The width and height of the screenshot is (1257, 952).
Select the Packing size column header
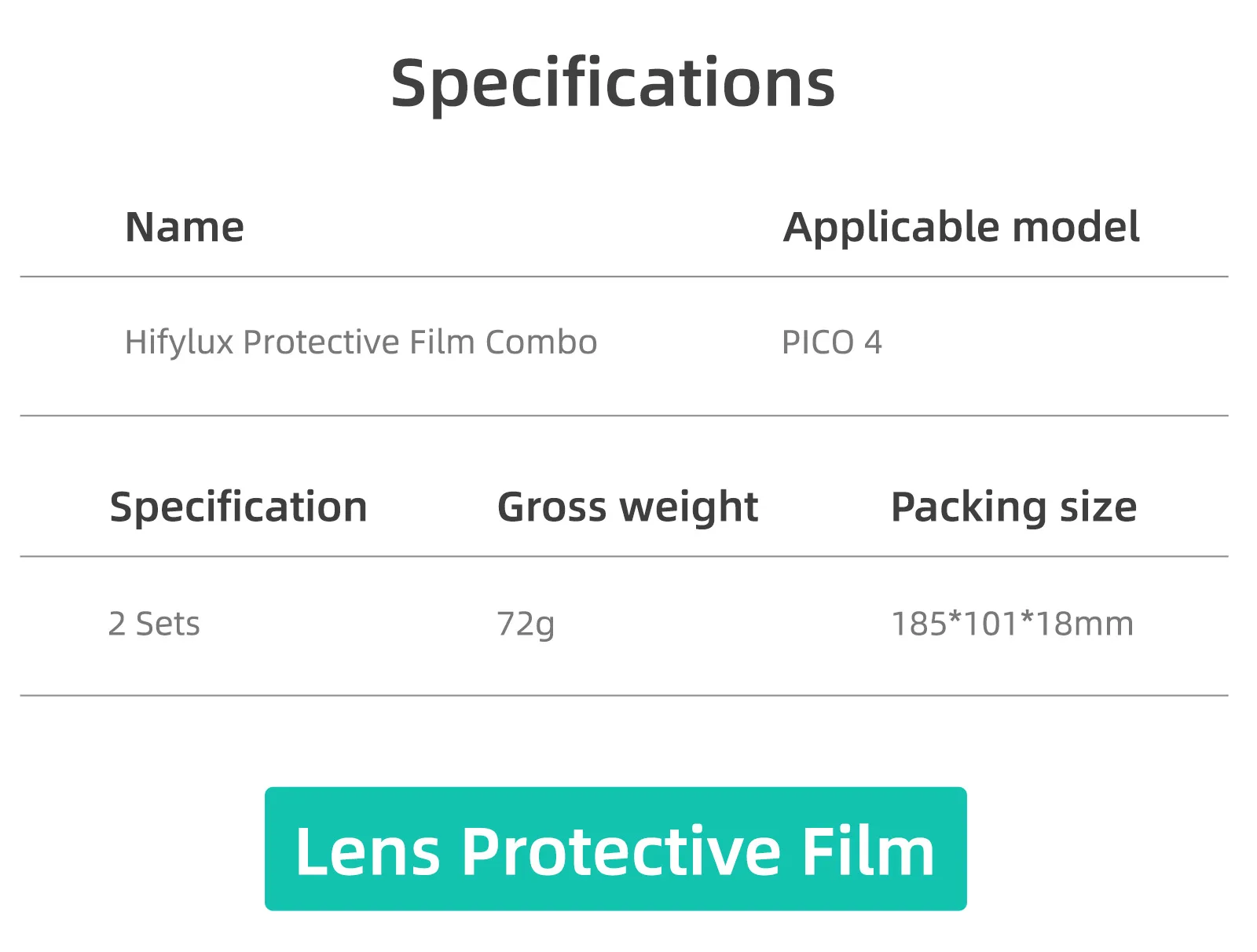[x=1013, y=507]
